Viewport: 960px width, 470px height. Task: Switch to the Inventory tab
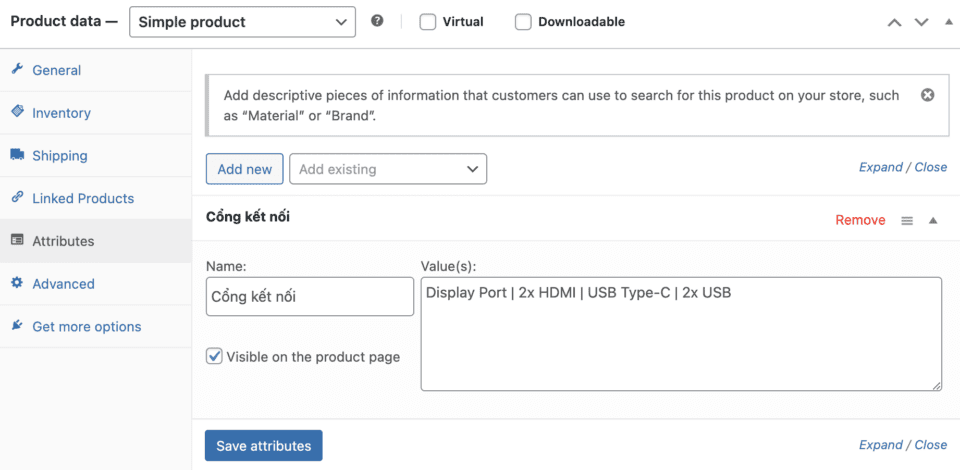point(96,113)
